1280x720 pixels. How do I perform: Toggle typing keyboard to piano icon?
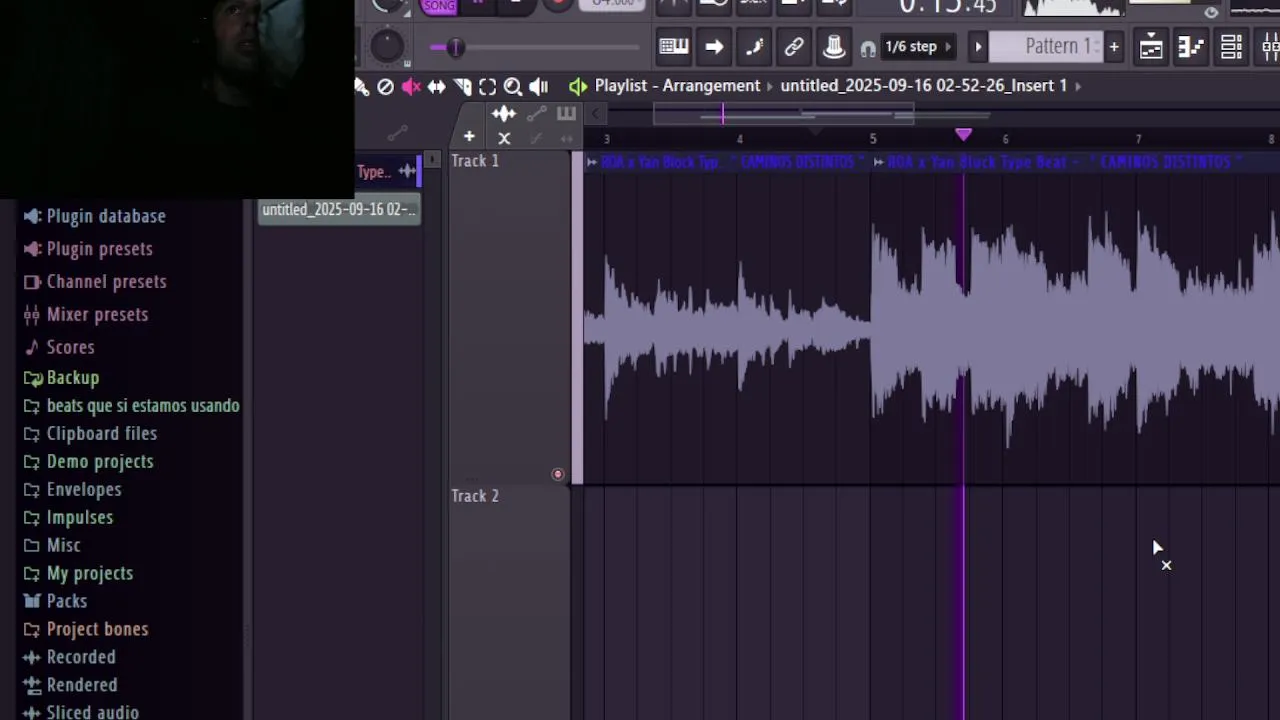(673, 46)
